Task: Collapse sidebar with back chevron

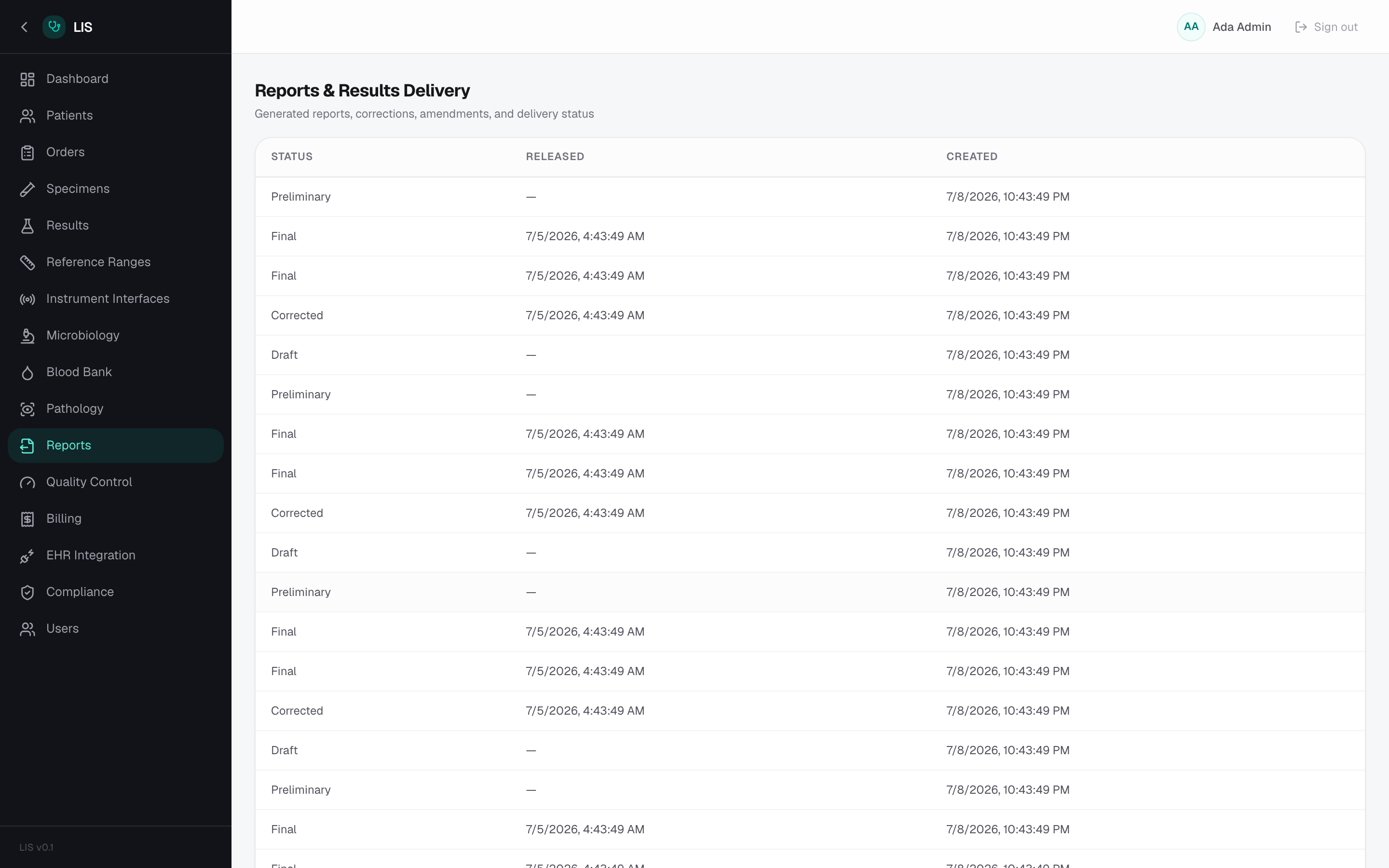Action: point(24,27)
